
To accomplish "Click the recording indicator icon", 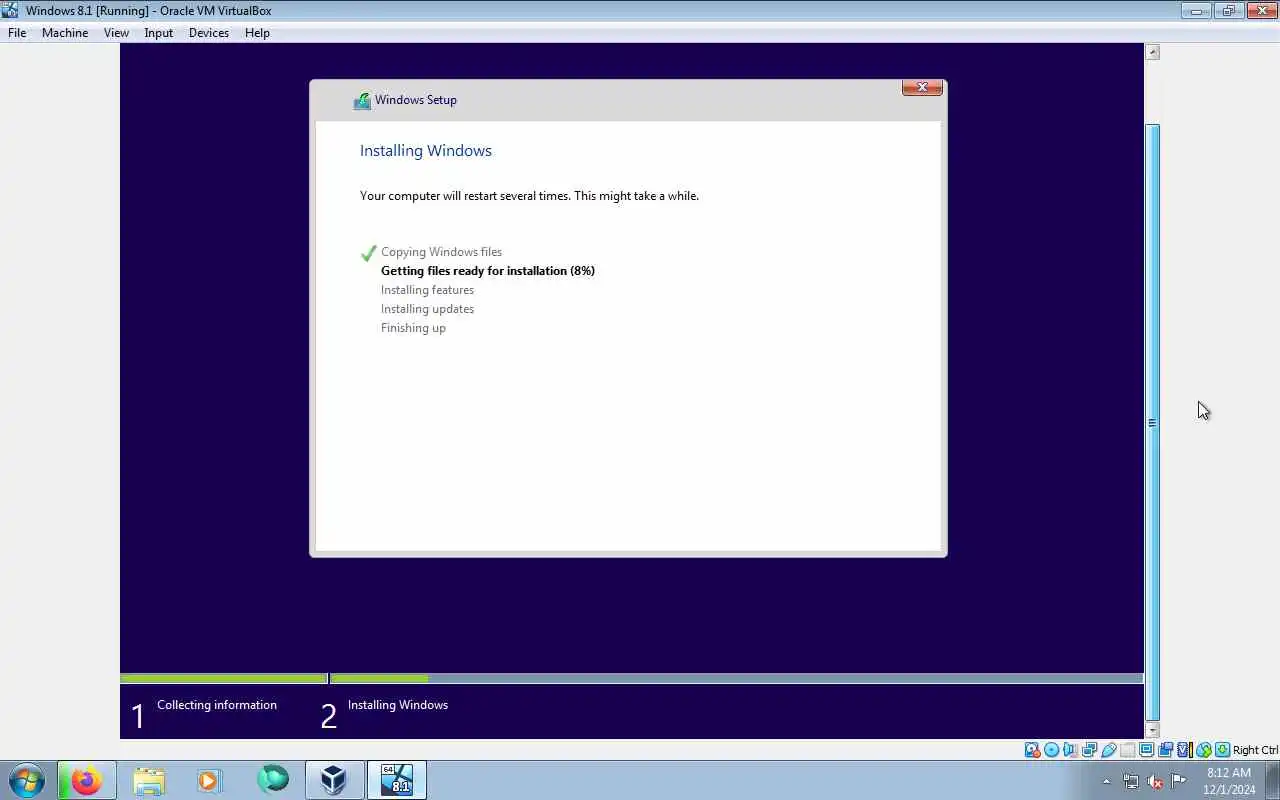I will click(1165, 750).
